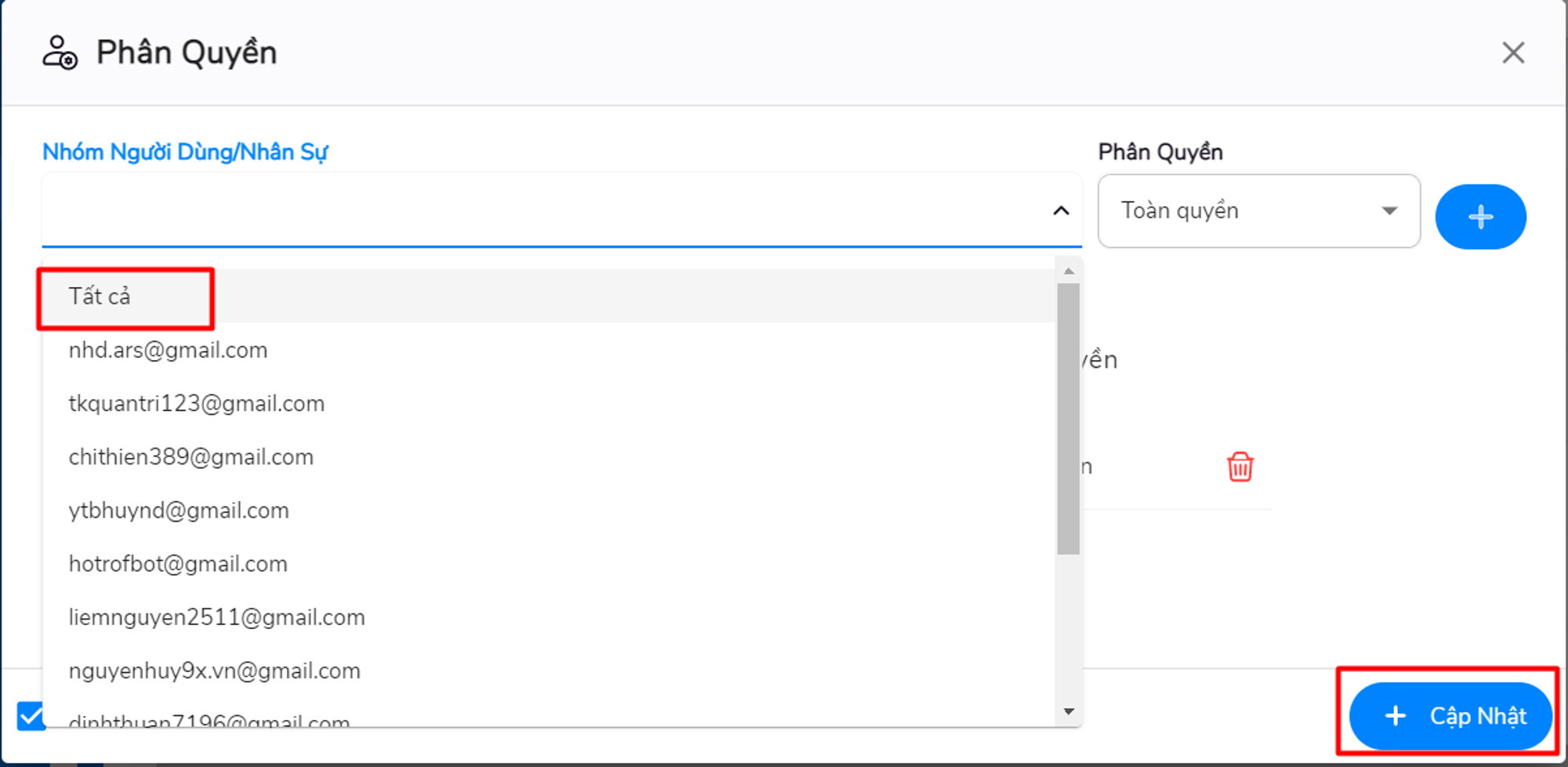
Task: Click the plus icon in Cập Nhật button
Action: [1396, 716]
